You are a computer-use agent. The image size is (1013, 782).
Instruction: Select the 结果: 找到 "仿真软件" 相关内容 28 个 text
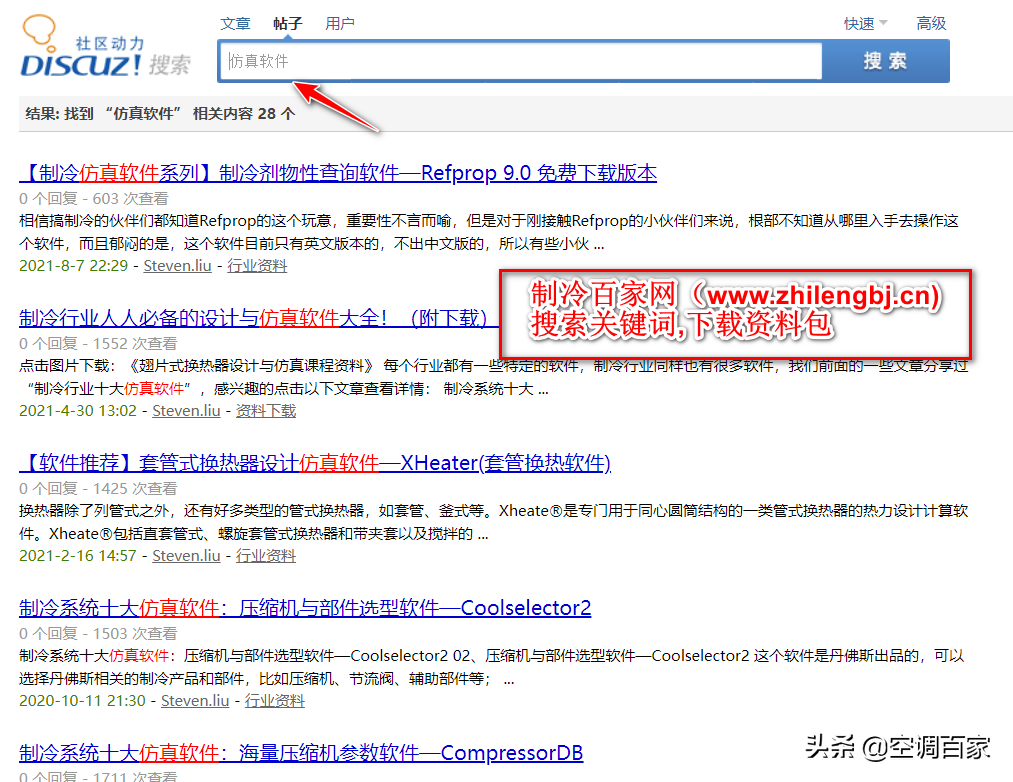coord(160,114)
